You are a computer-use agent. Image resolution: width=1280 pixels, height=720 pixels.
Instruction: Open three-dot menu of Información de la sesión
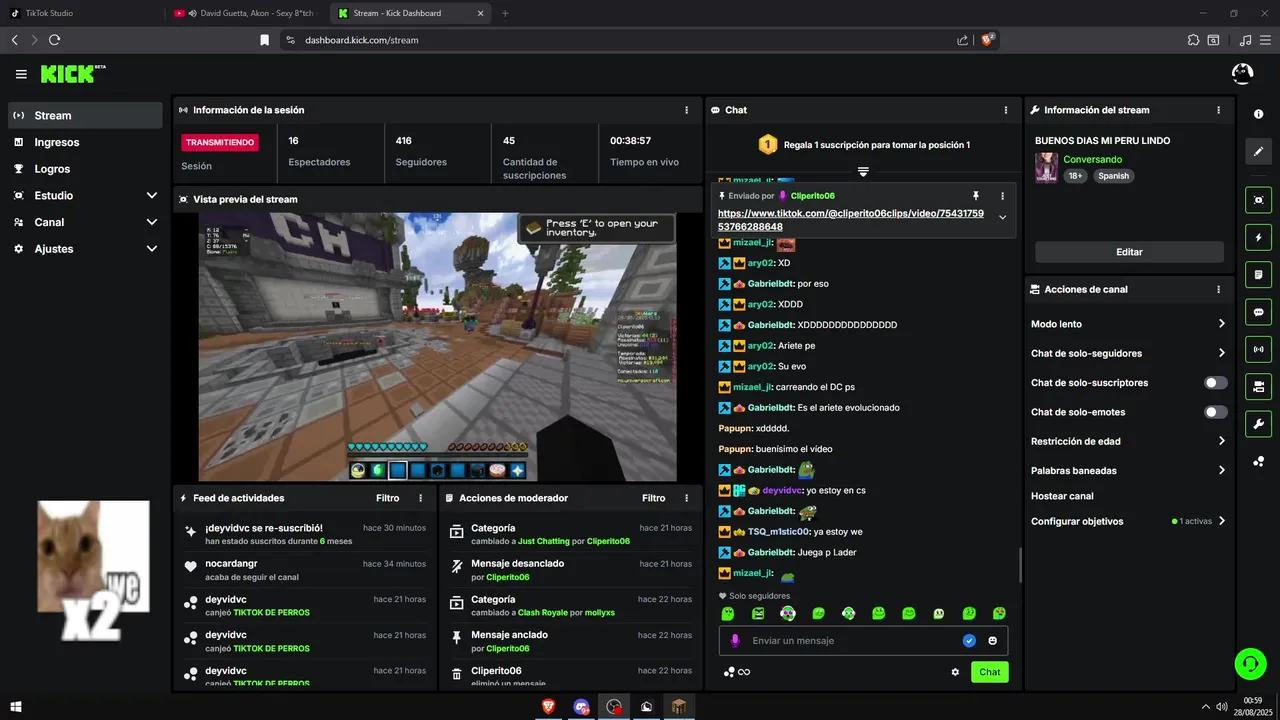686,110
